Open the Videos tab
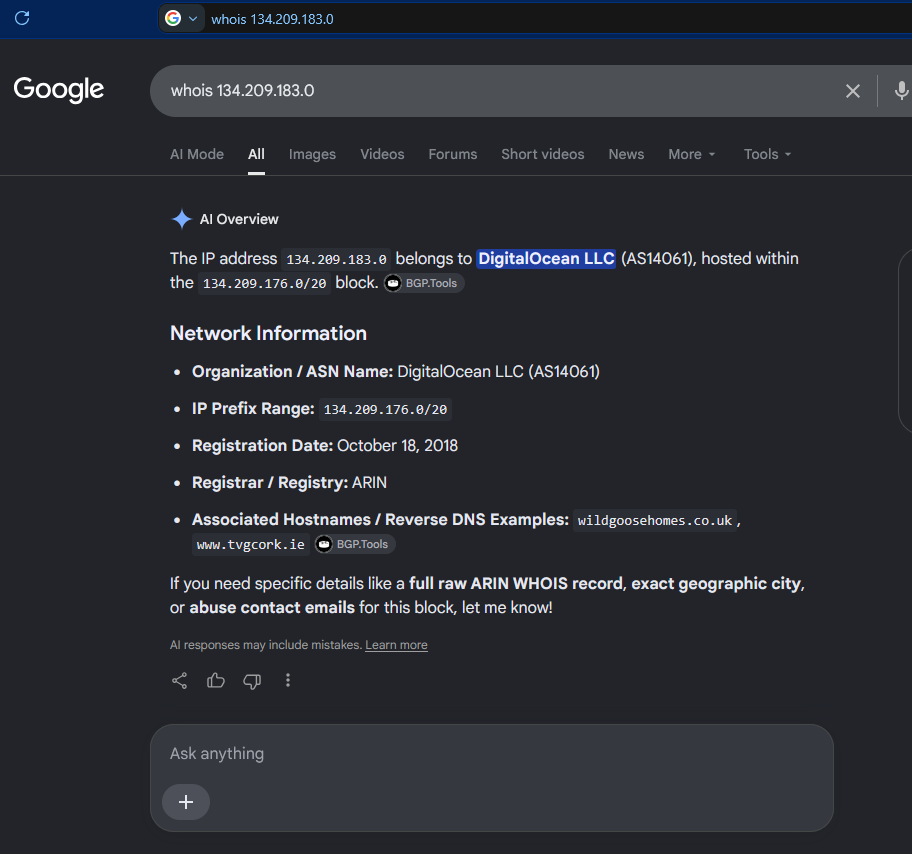 382,154
